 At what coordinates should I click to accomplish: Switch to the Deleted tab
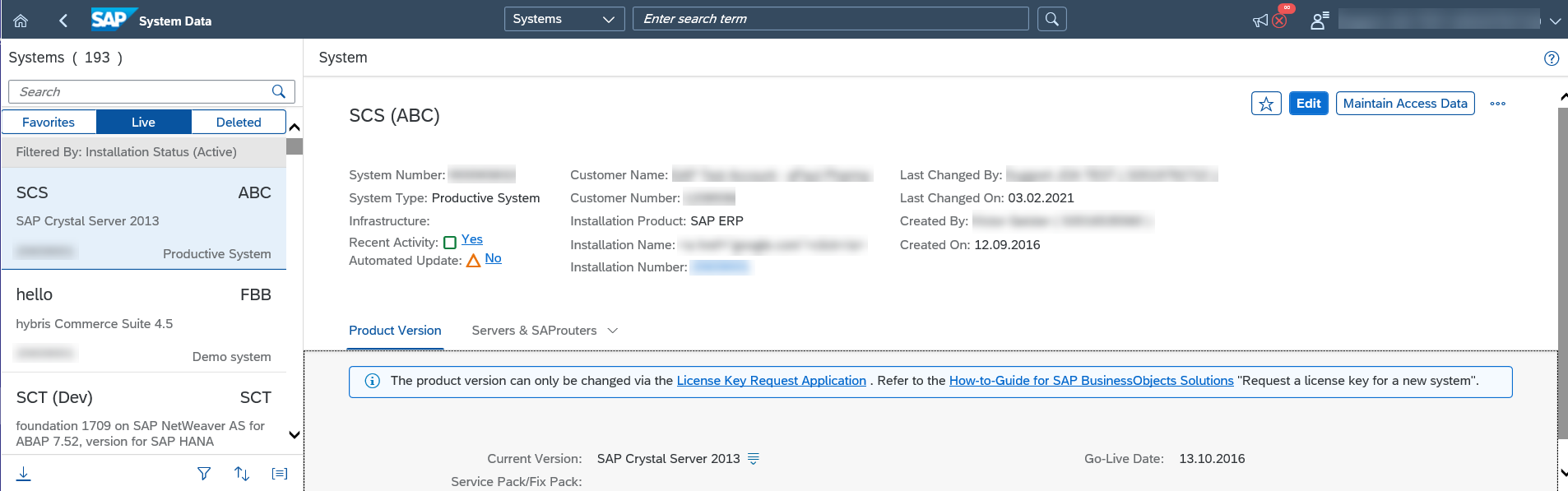point(239,122)
